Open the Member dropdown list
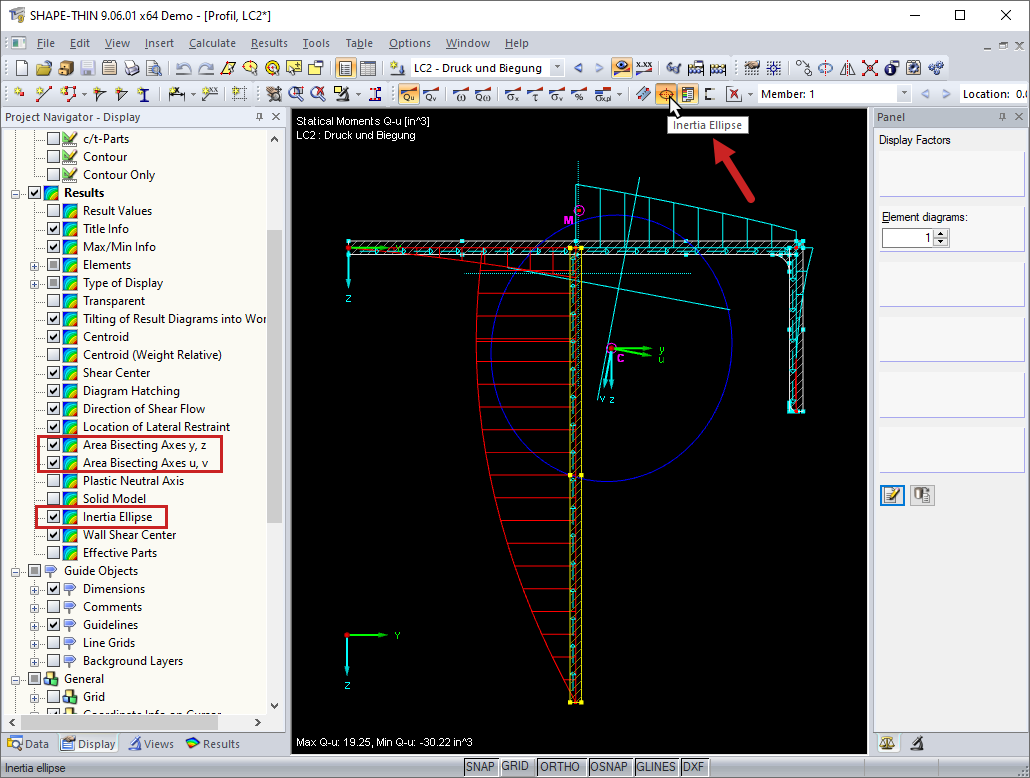This screenshot has height=778, width=1030. pyautogui.click(x=903, y=94)
